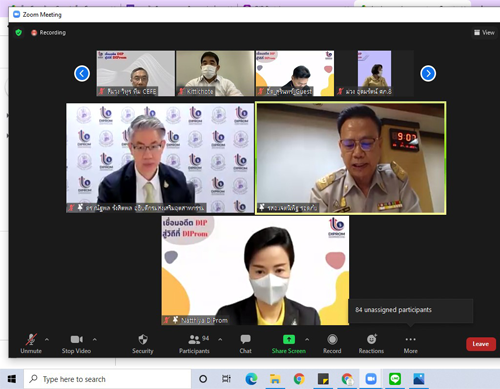Click the green encryption shield icon
500x389 pixels.
(x=19, y=32)
